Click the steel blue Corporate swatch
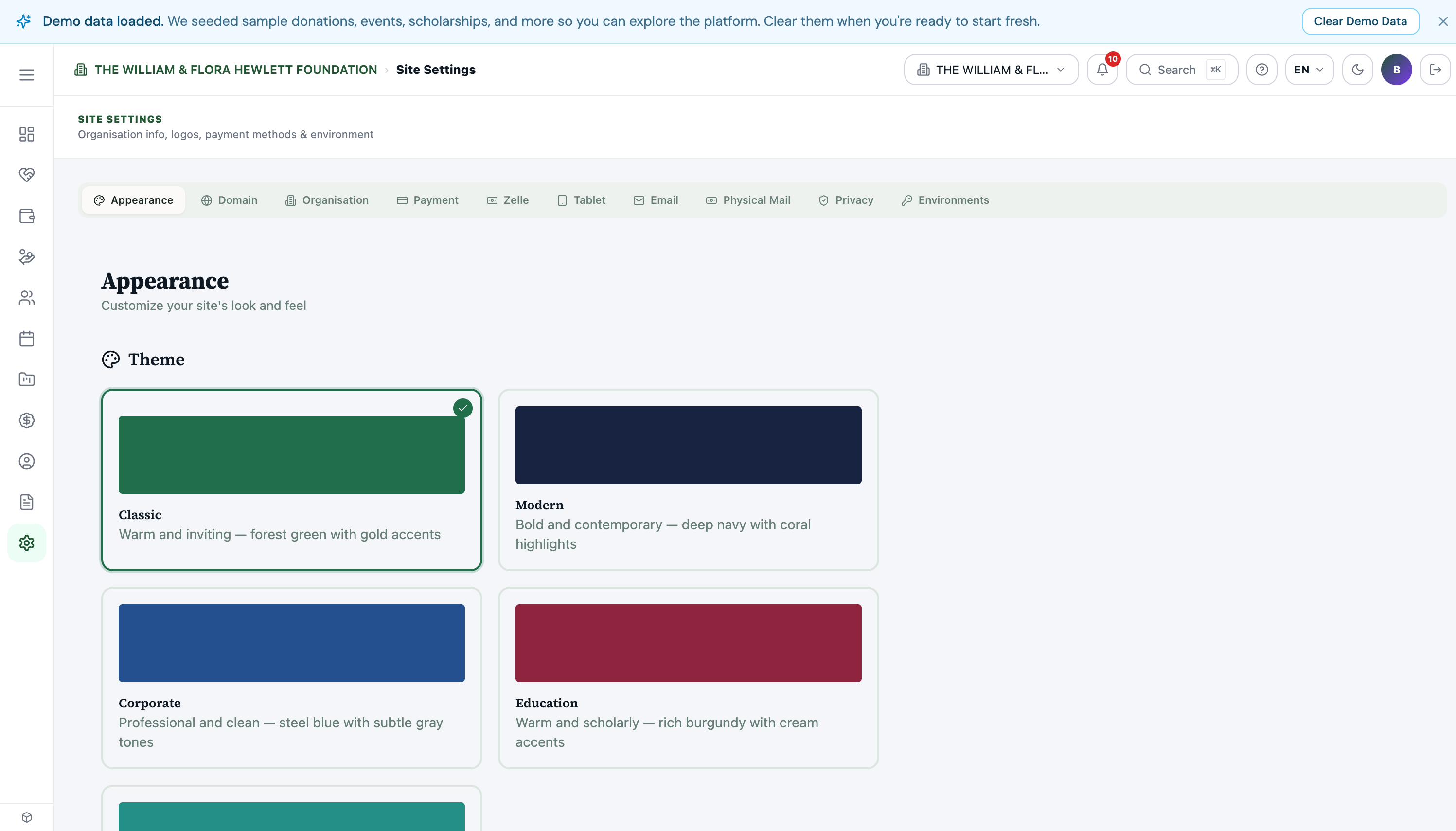Image resolution: width=1456 pixels, height=831 pixels. pos(291,643)
